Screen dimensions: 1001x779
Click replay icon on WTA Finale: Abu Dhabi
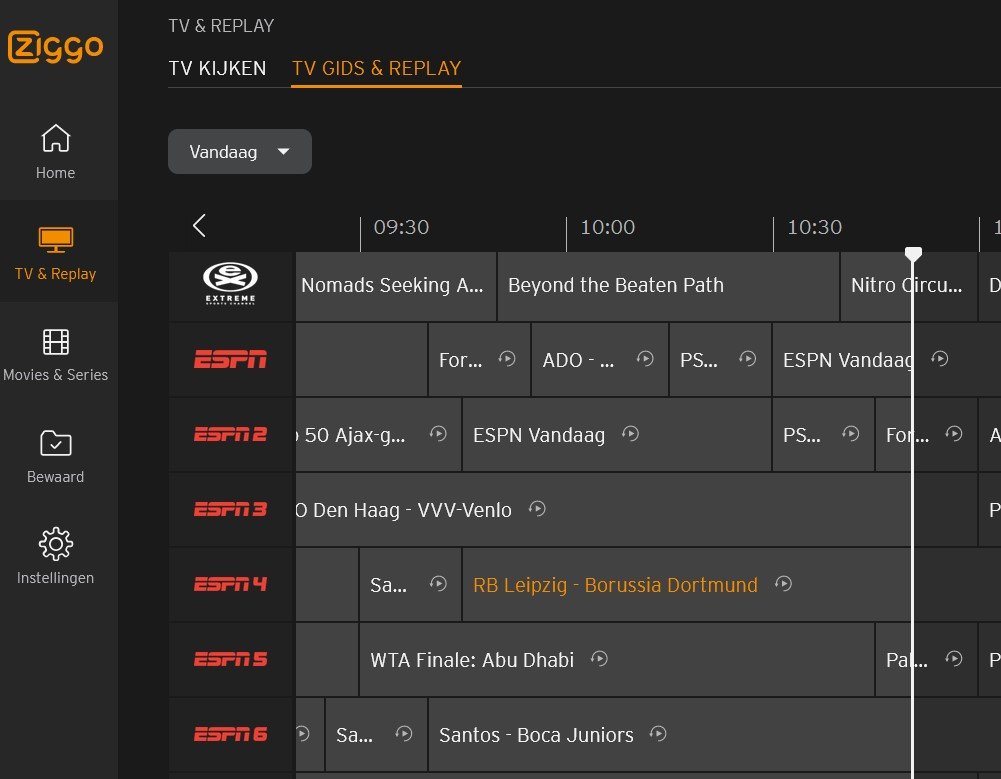click(599, 659)
